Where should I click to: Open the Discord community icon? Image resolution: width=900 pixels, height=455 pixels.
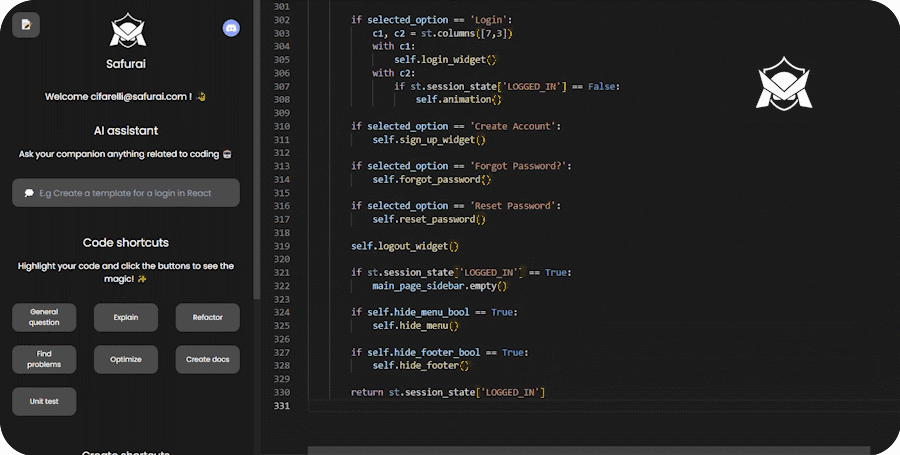[231, 27]
